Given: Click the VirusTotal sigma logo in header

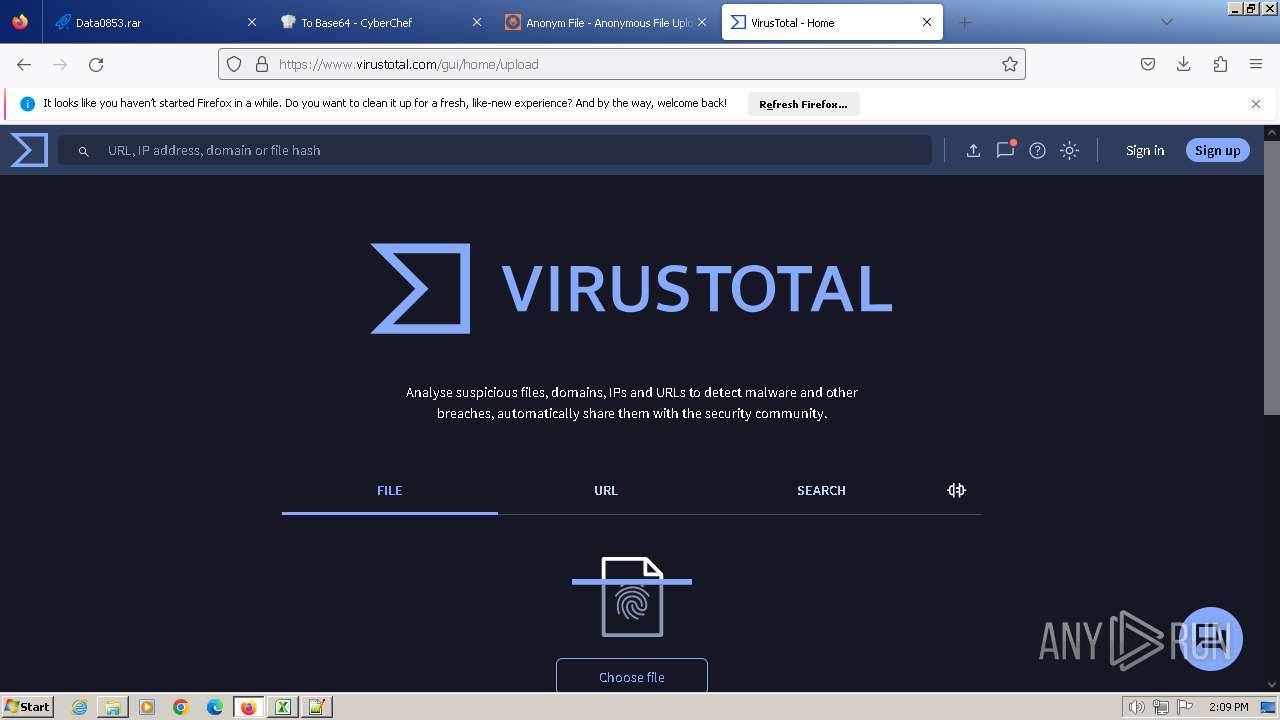Looking at the screenshot, I should (29, 150).
